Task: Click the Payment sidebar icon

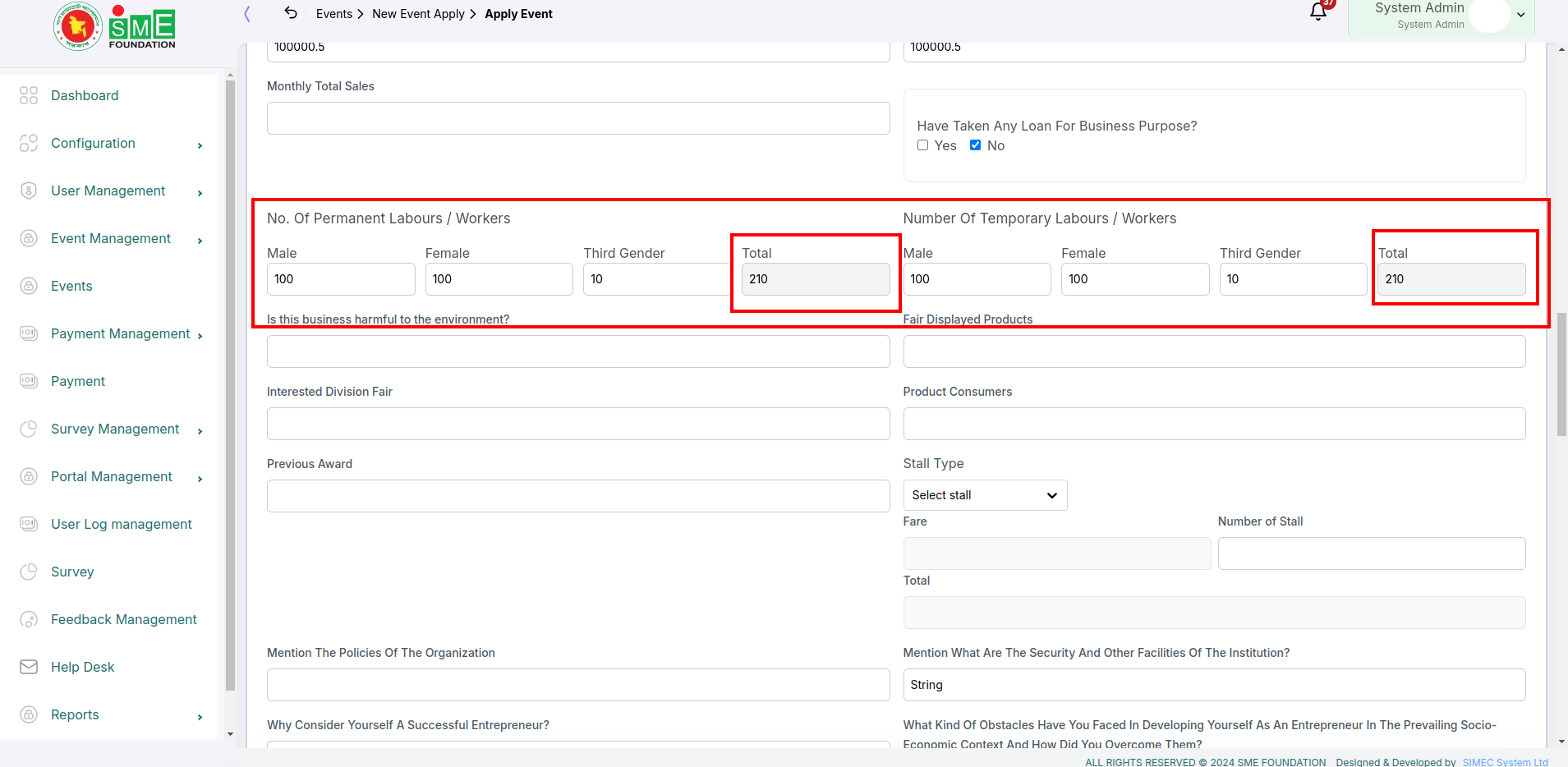Action: tap(29, 381)
